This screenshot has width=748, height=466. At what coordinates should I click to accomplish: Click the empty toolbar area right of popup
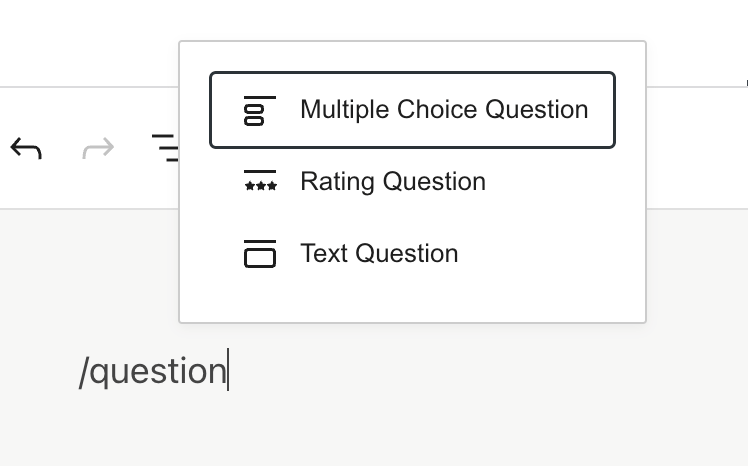(697, 149)
